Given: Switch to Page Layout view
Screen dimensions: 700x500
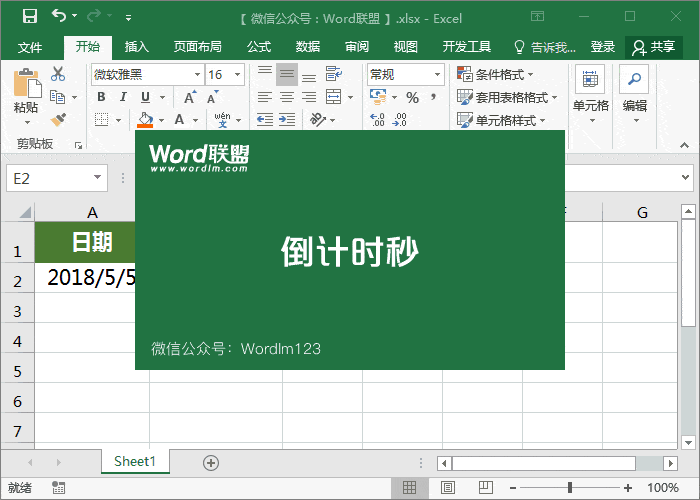Looking at the screenshot, I should coord(437,487).
